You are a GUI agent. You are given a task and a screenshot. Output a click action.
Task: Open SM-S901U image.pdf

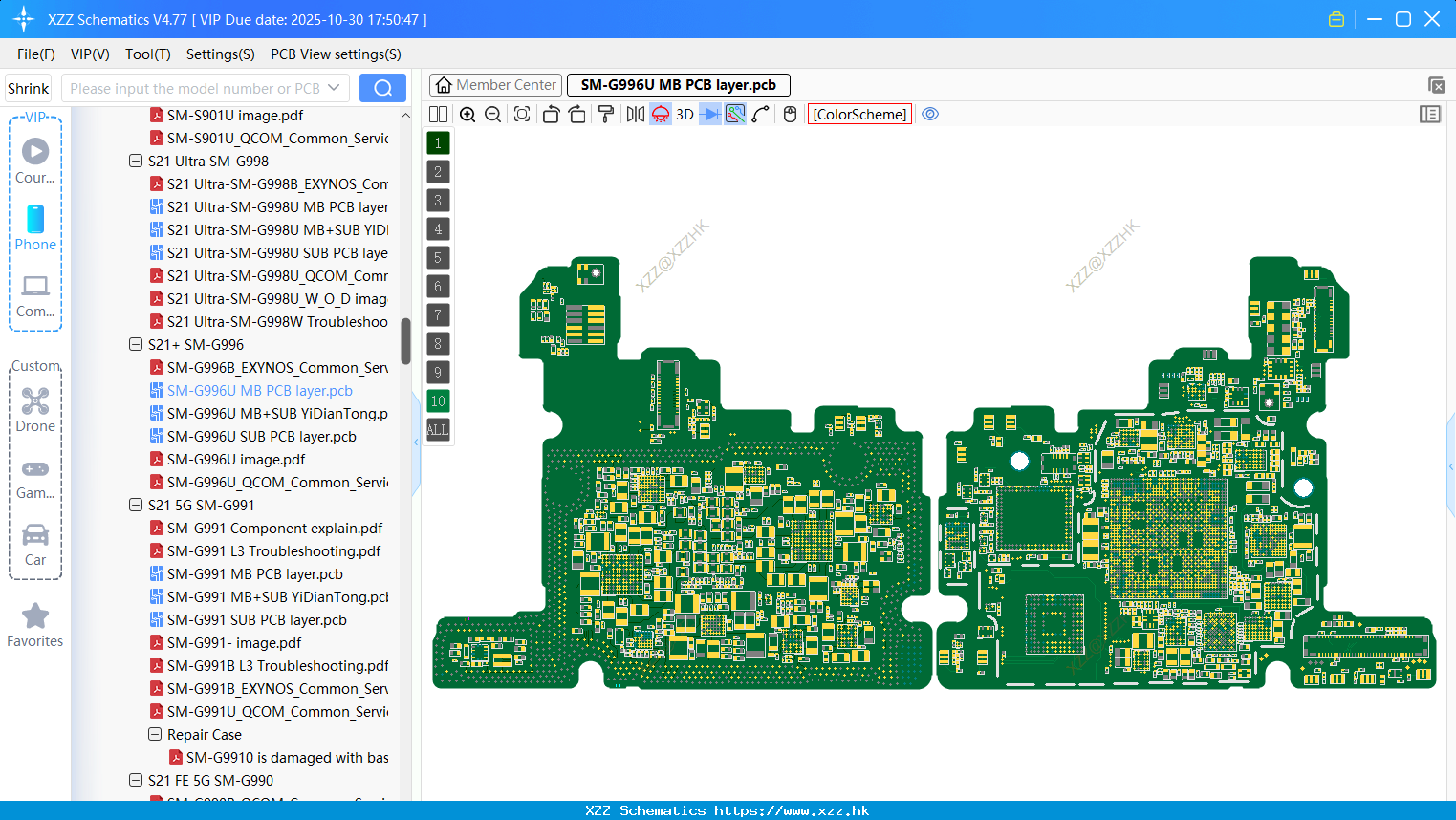coord(235,115)
